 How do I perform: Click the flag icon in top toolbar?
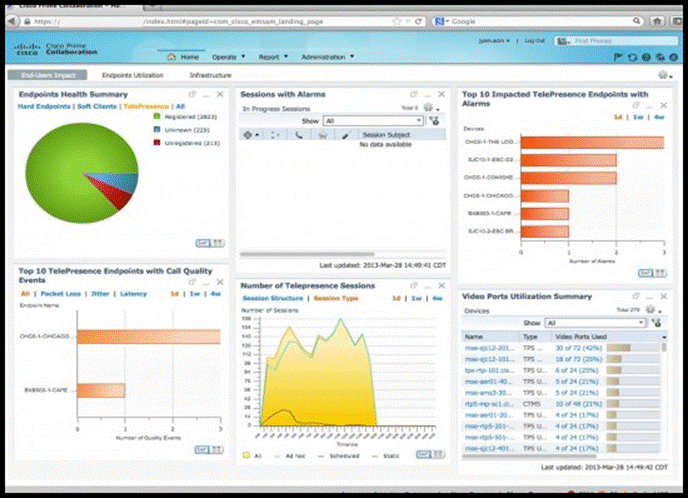(617, 58)
